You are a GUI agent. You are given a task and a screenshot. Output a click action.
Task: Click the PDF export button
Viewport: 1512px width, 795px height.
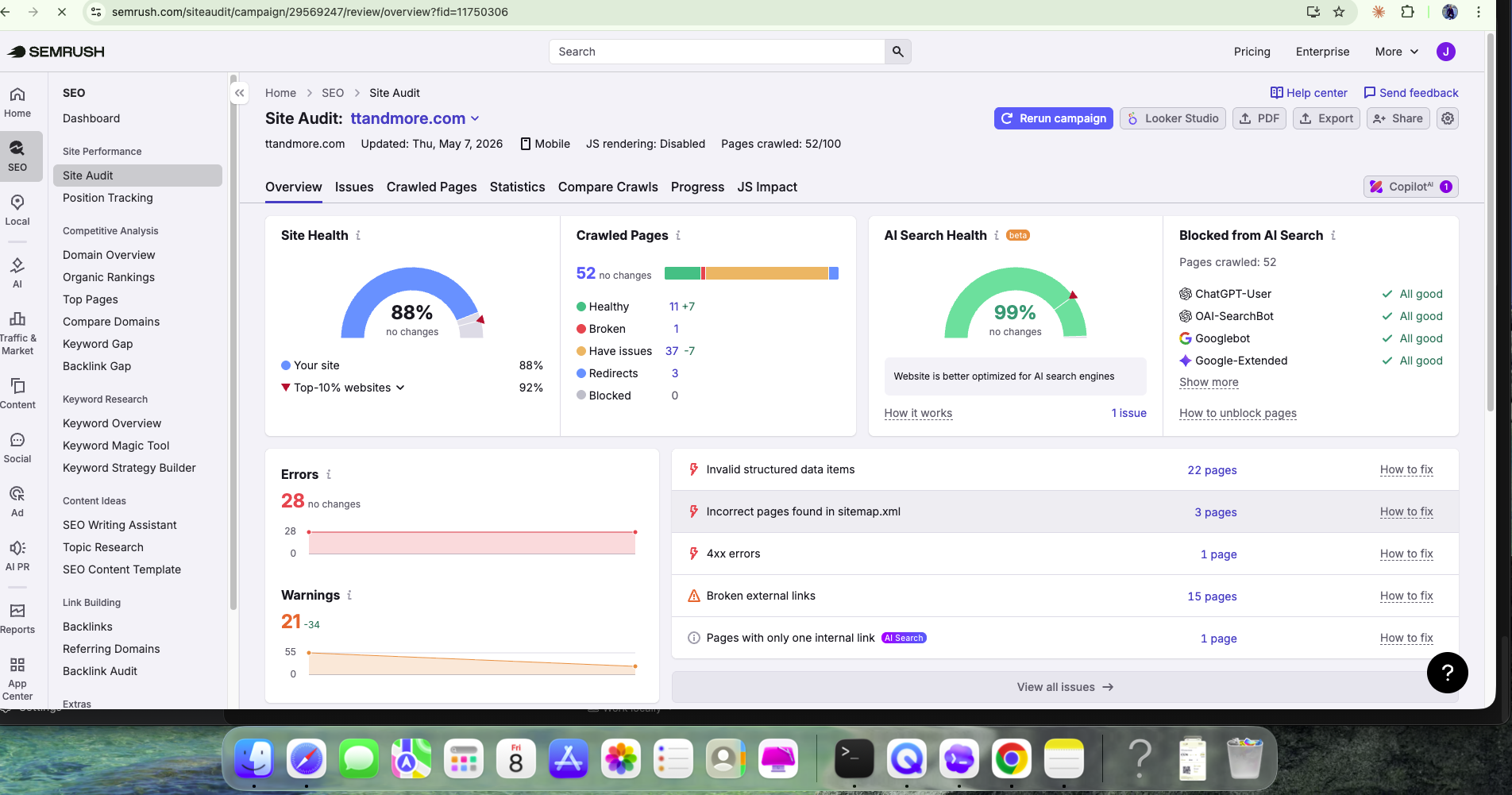[x=1259, y=118]
